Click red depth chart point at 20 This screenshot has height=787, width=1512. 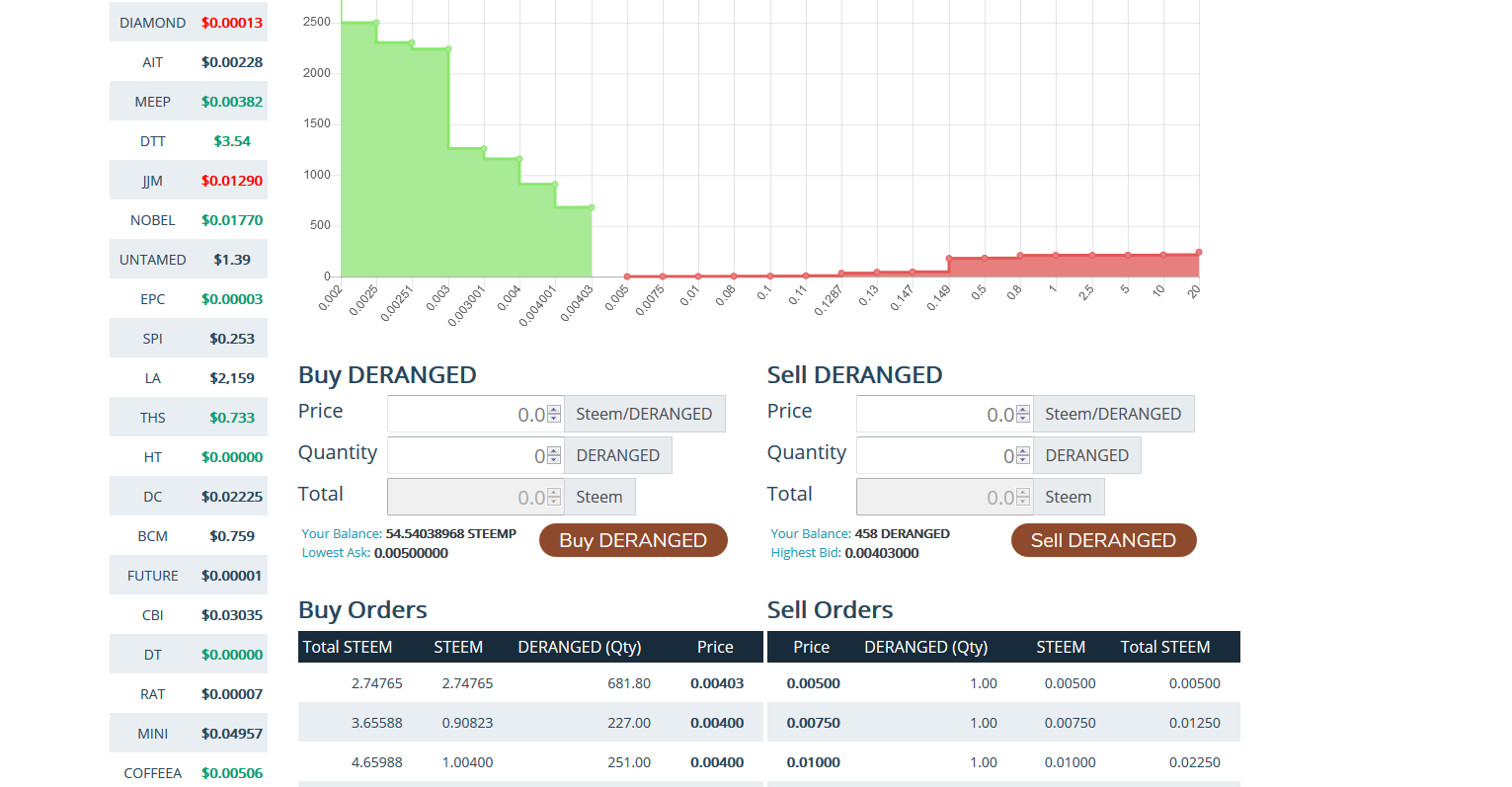(x=1199, y=253)
